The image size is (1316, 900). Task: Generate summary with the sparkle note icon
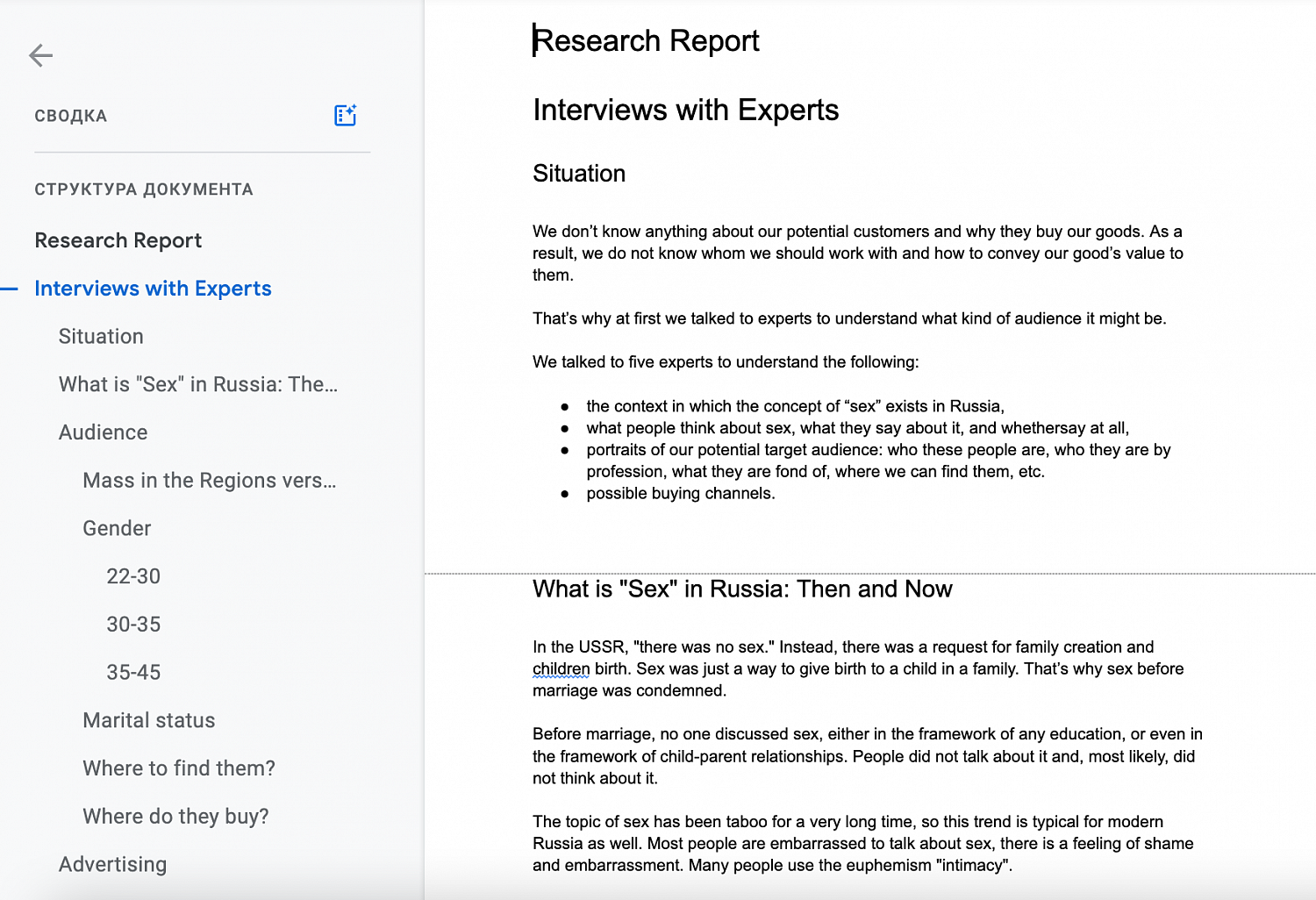[x=346, y=115]
